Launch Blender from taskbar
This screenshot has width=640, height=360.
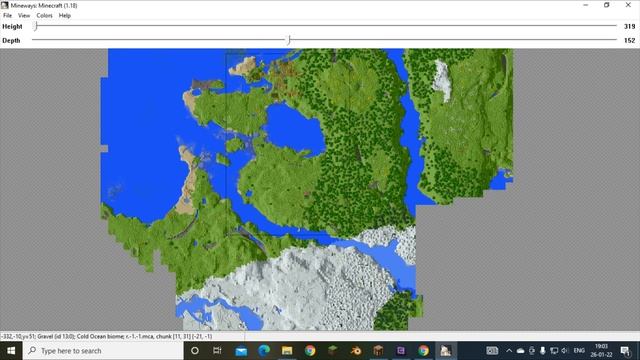pyautogui.click(x=356, y=351)
